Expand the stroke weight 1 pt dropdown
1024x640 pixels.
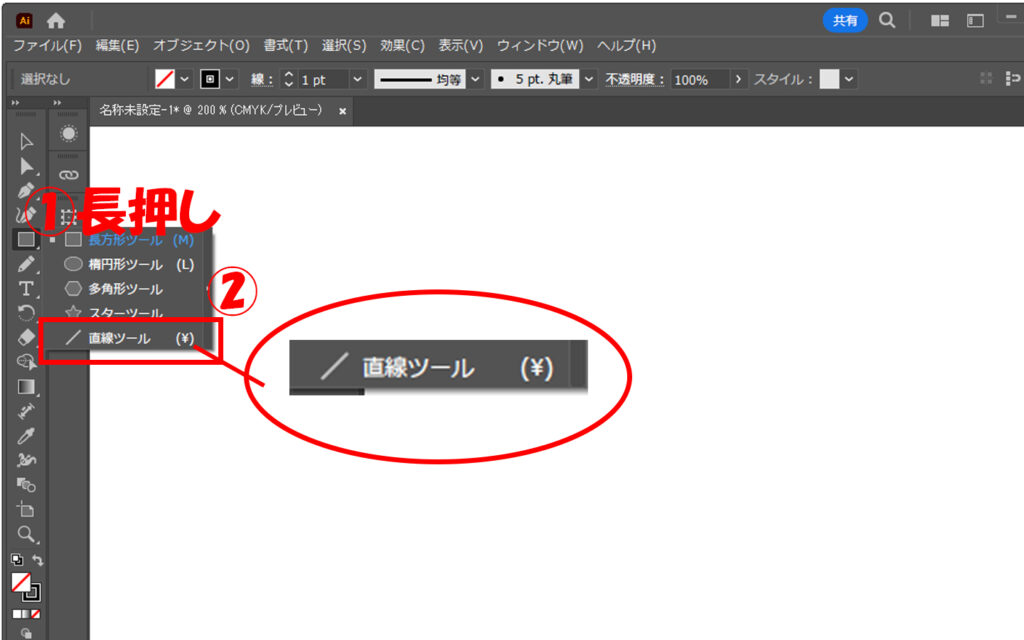(x=358, y=80)
